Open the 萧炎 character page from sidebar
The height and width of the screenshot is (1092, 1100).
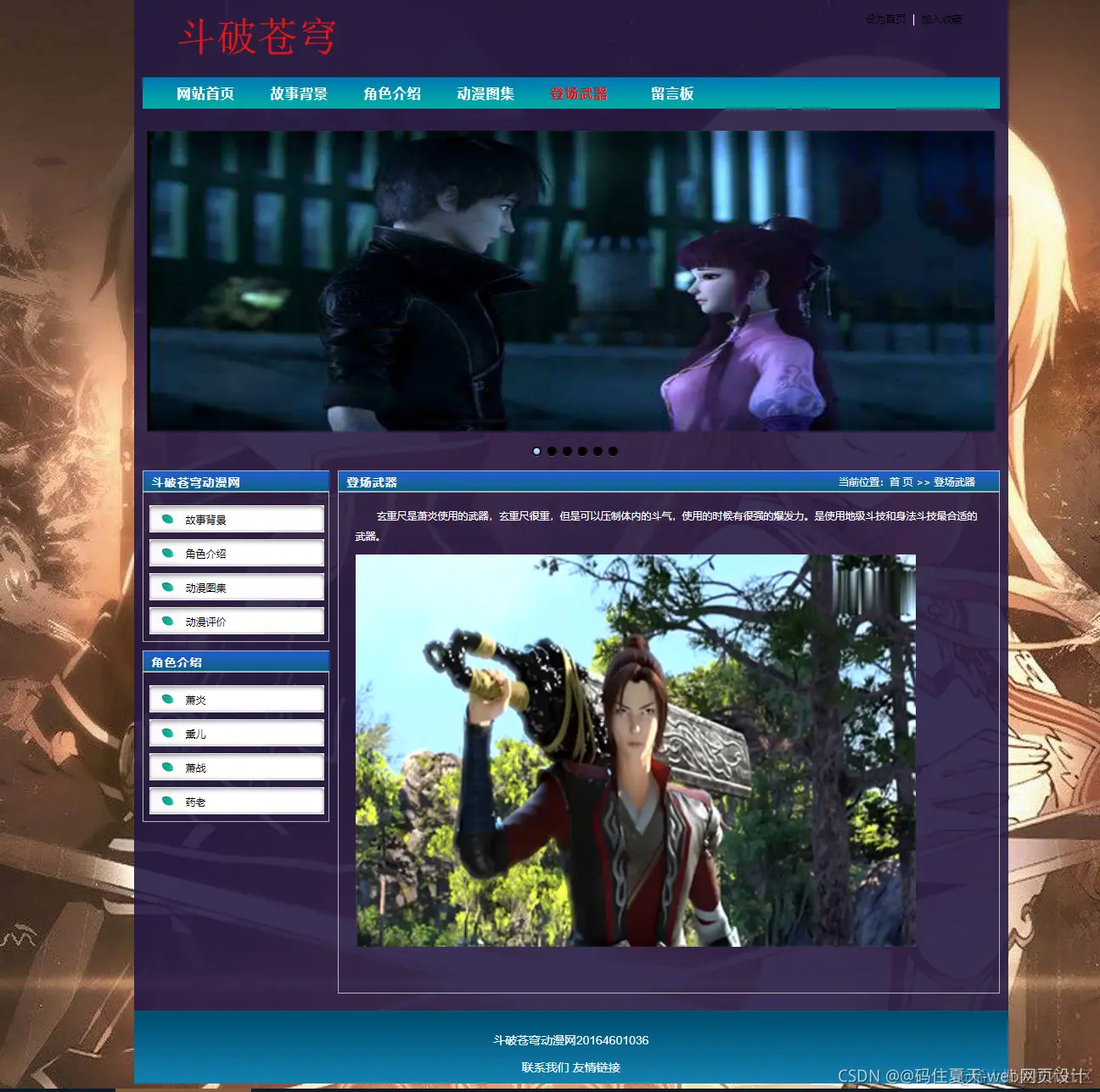pos(195,699)
